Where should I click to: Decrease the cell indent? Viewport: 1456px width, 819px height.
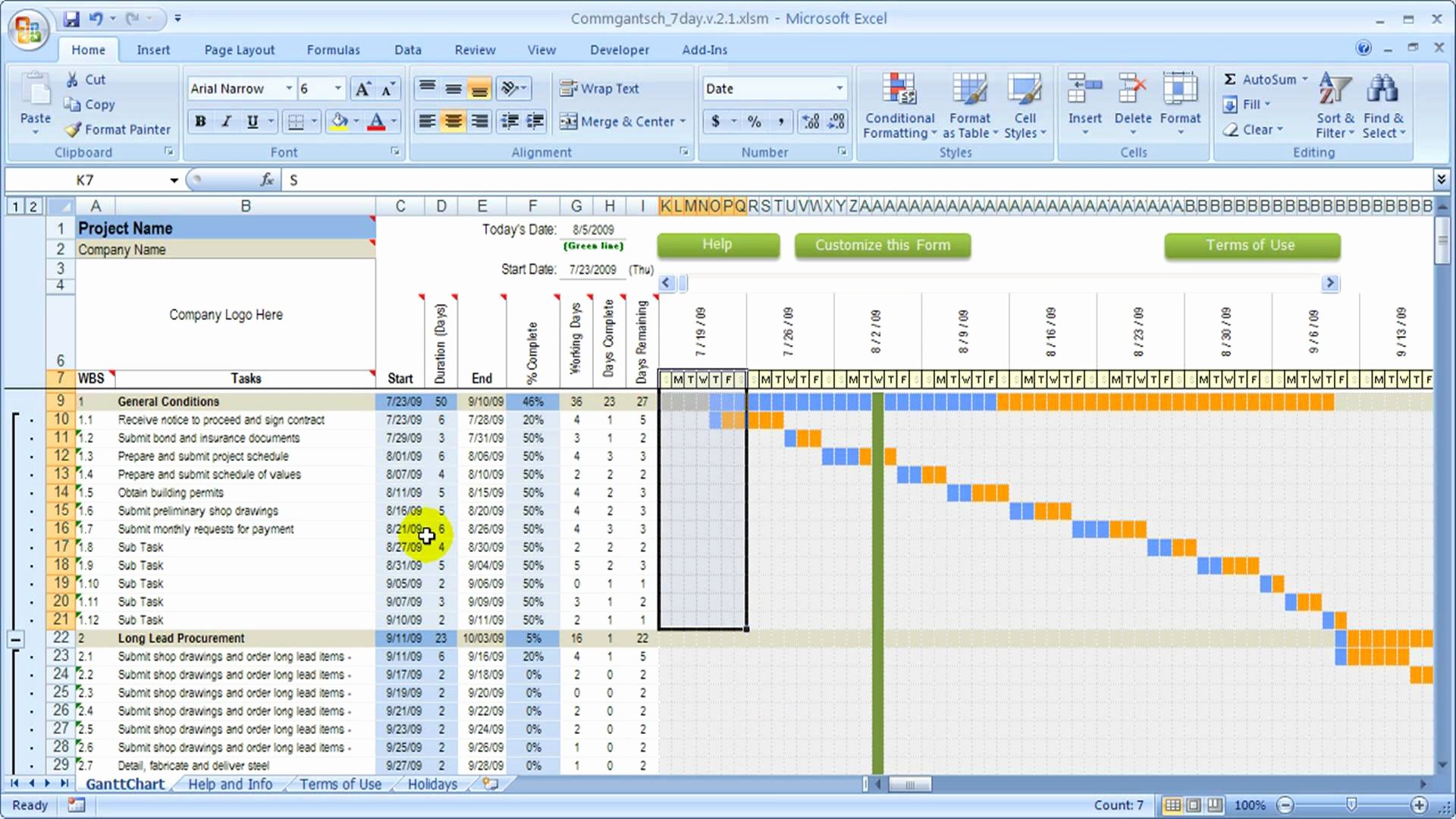pyautogui.click(x=510, y=121)
